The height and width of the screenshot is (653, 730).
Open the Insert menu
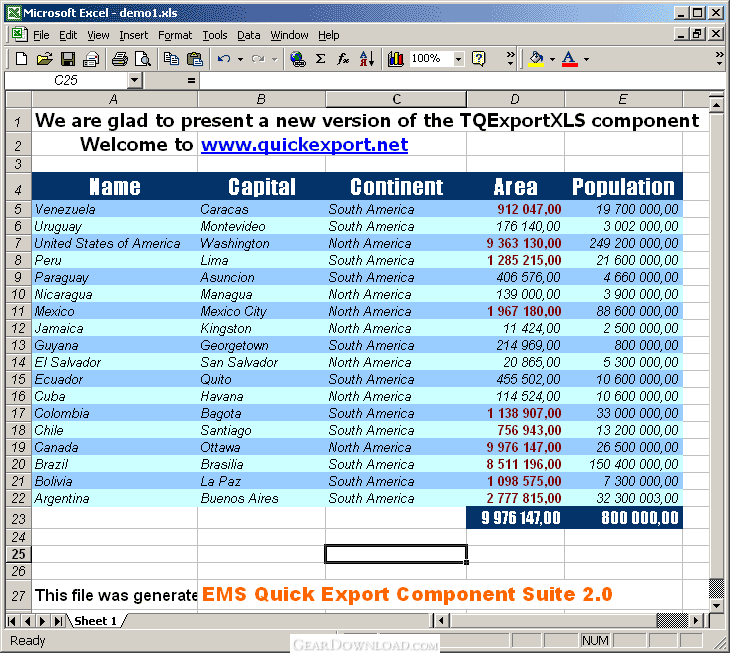[134, 35]
